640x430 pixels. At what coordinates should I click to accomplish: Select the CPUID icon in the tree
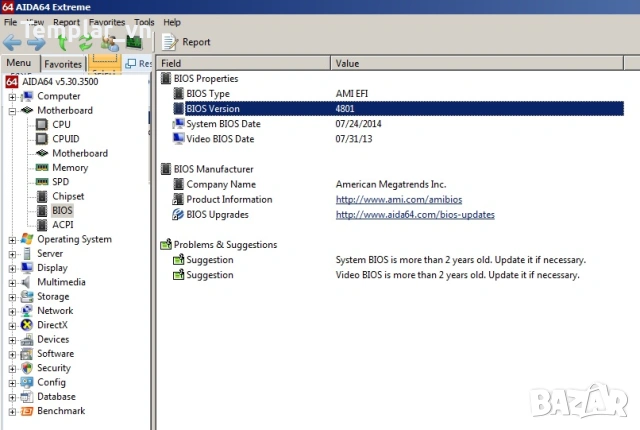42,139
